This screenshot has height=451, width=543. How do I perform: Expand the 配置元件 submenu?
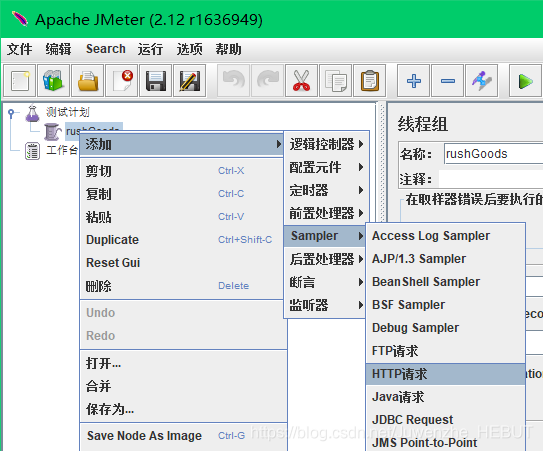tap(326, 167)
